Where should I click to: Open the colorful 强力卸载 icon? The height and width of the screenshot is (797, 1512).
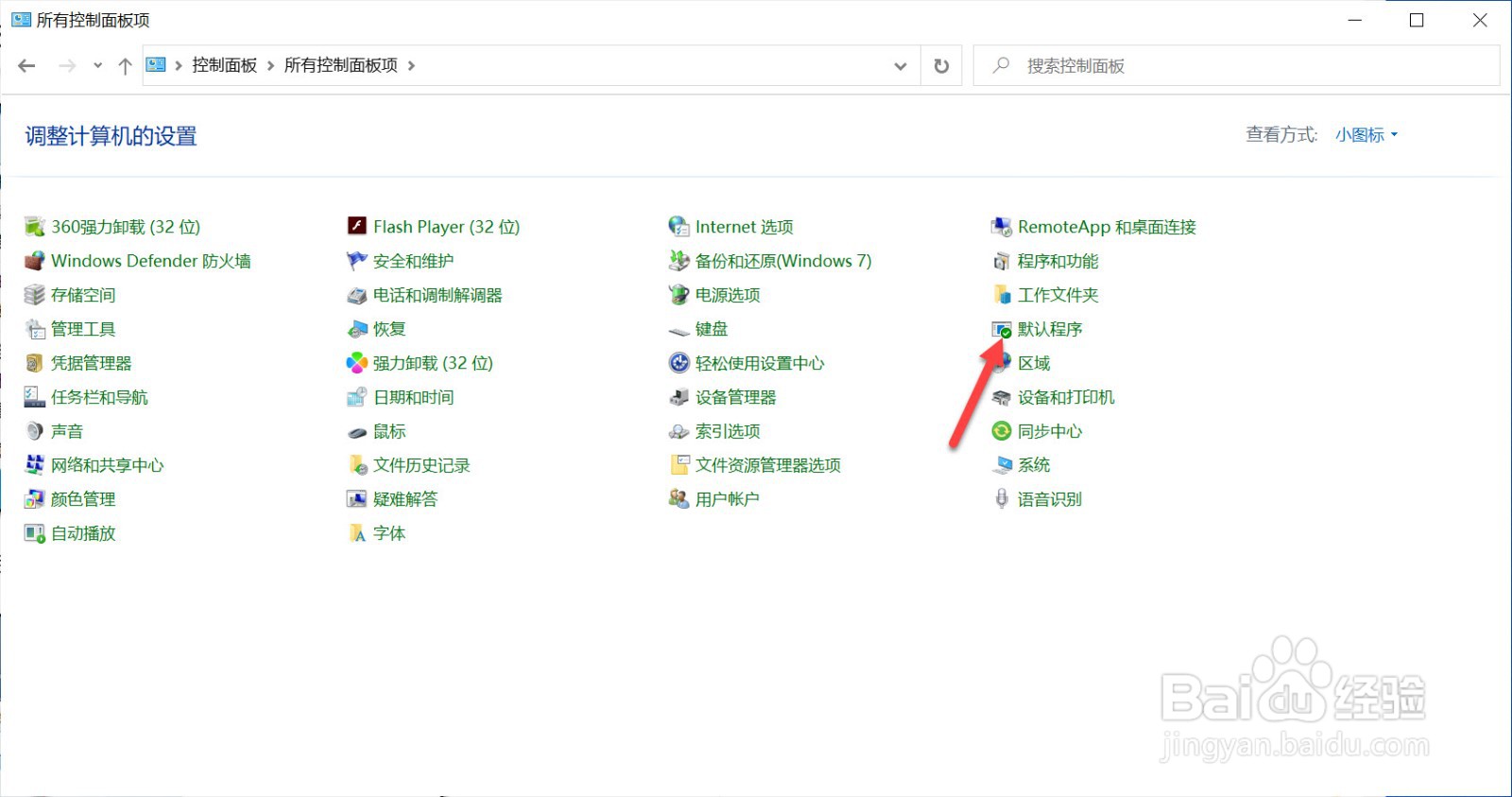357,363
